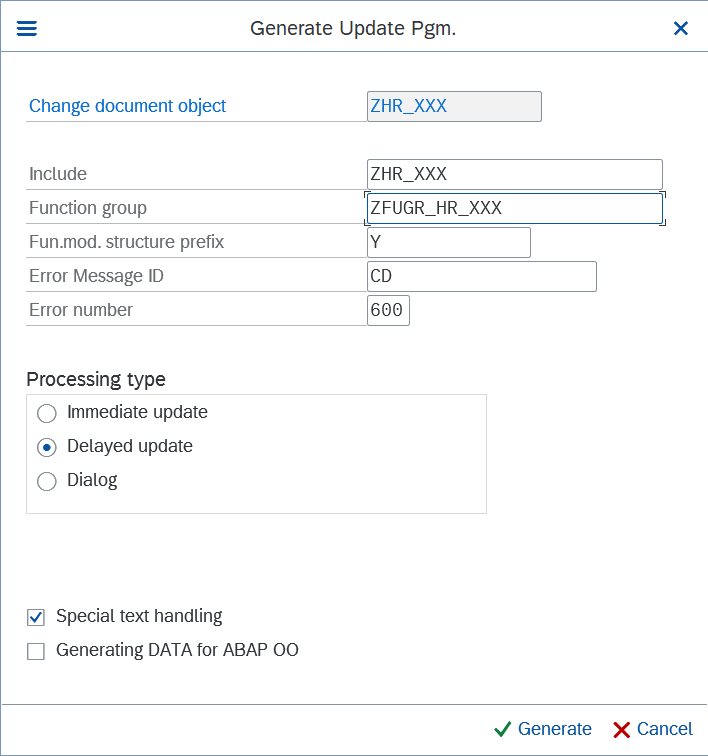Select the Immediate update radio button
Viewport: 708px width, 756px height.
47,413
